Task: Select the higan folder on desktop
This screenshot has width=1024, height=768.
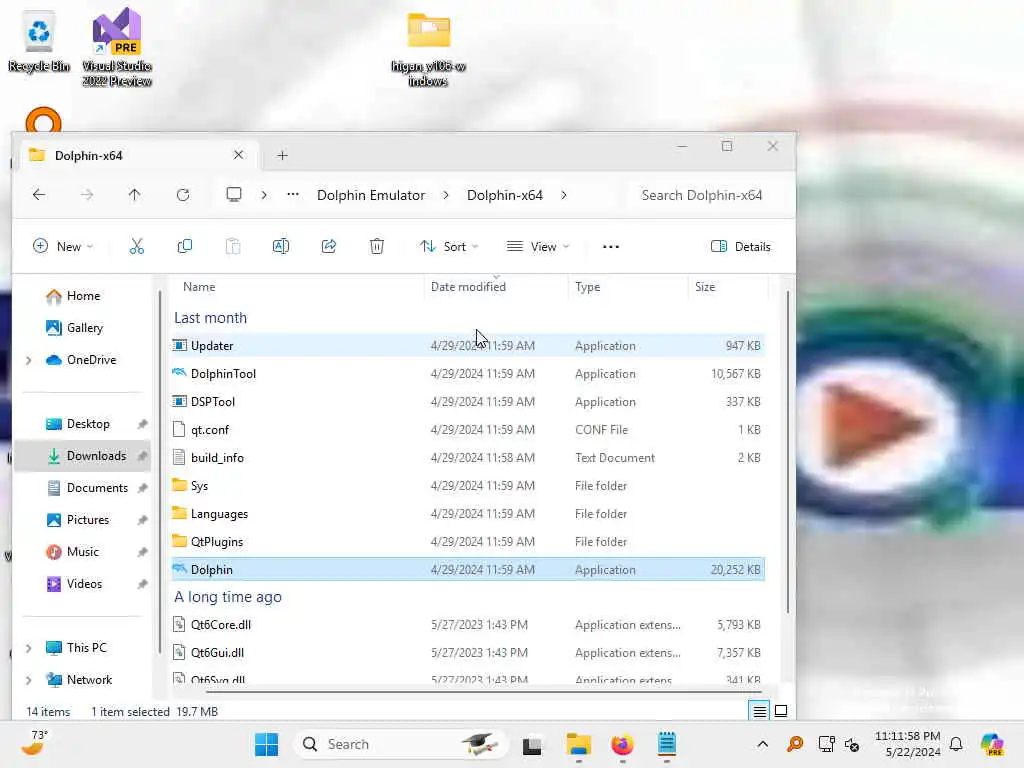Action: [428, 50]
